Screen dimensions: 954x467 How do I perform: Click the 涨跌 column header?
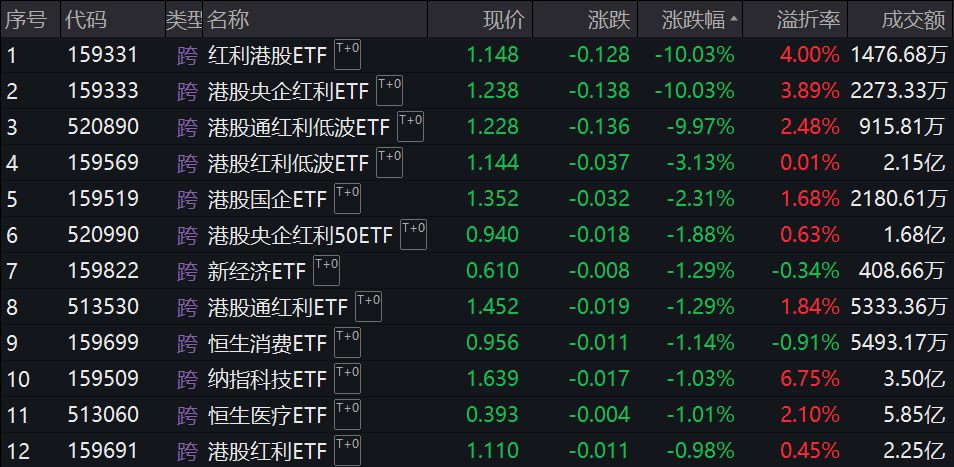(x=608, y=19)
